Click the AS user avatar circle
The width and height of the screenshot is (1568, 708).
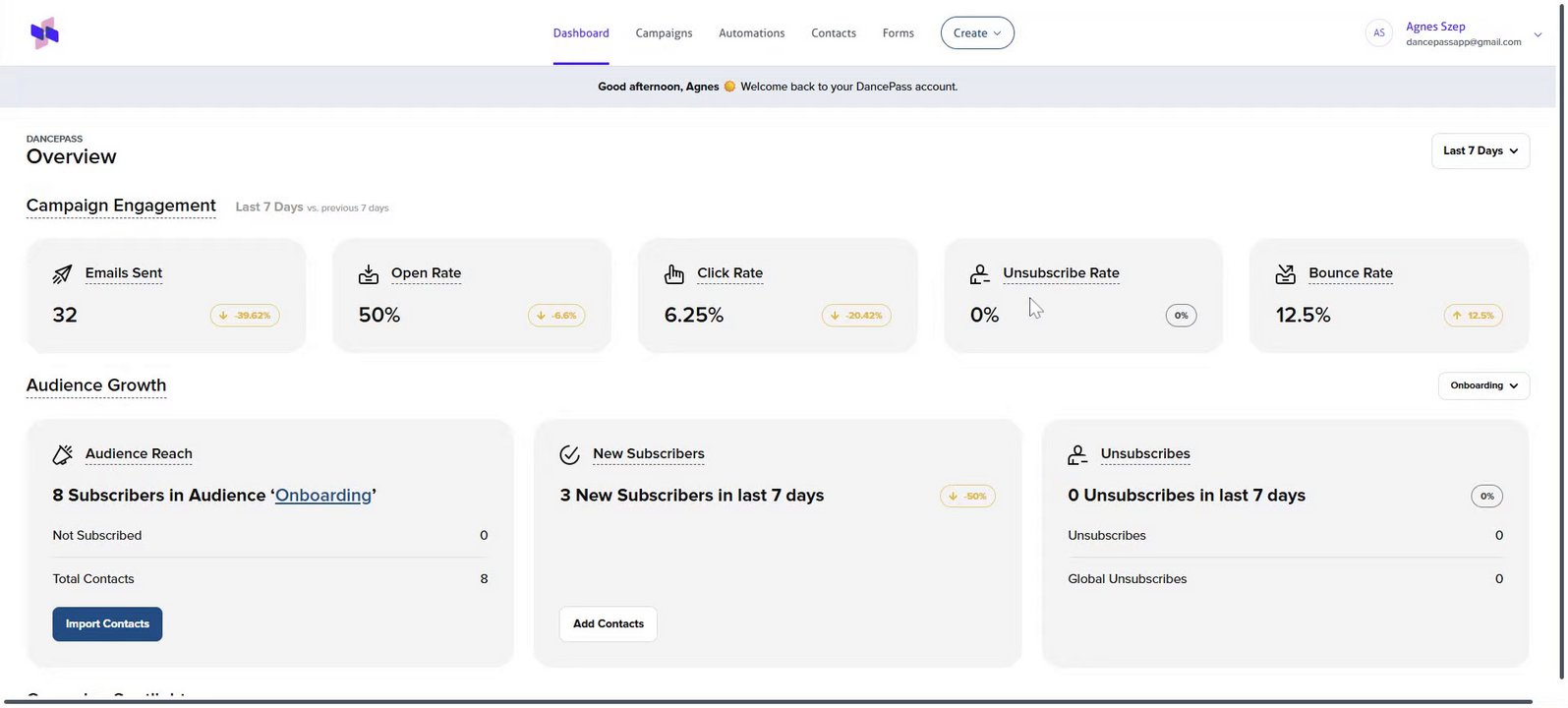[x=1379, y=33]
